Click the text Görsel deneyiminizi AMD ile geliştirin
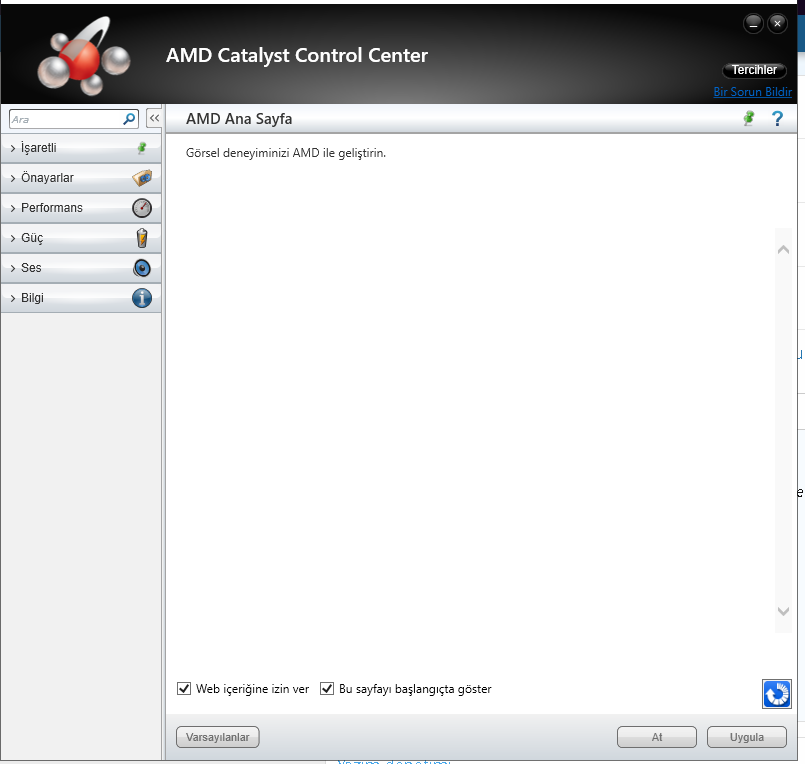The height and width of the screenshot is (764, 805). (286, 153)
